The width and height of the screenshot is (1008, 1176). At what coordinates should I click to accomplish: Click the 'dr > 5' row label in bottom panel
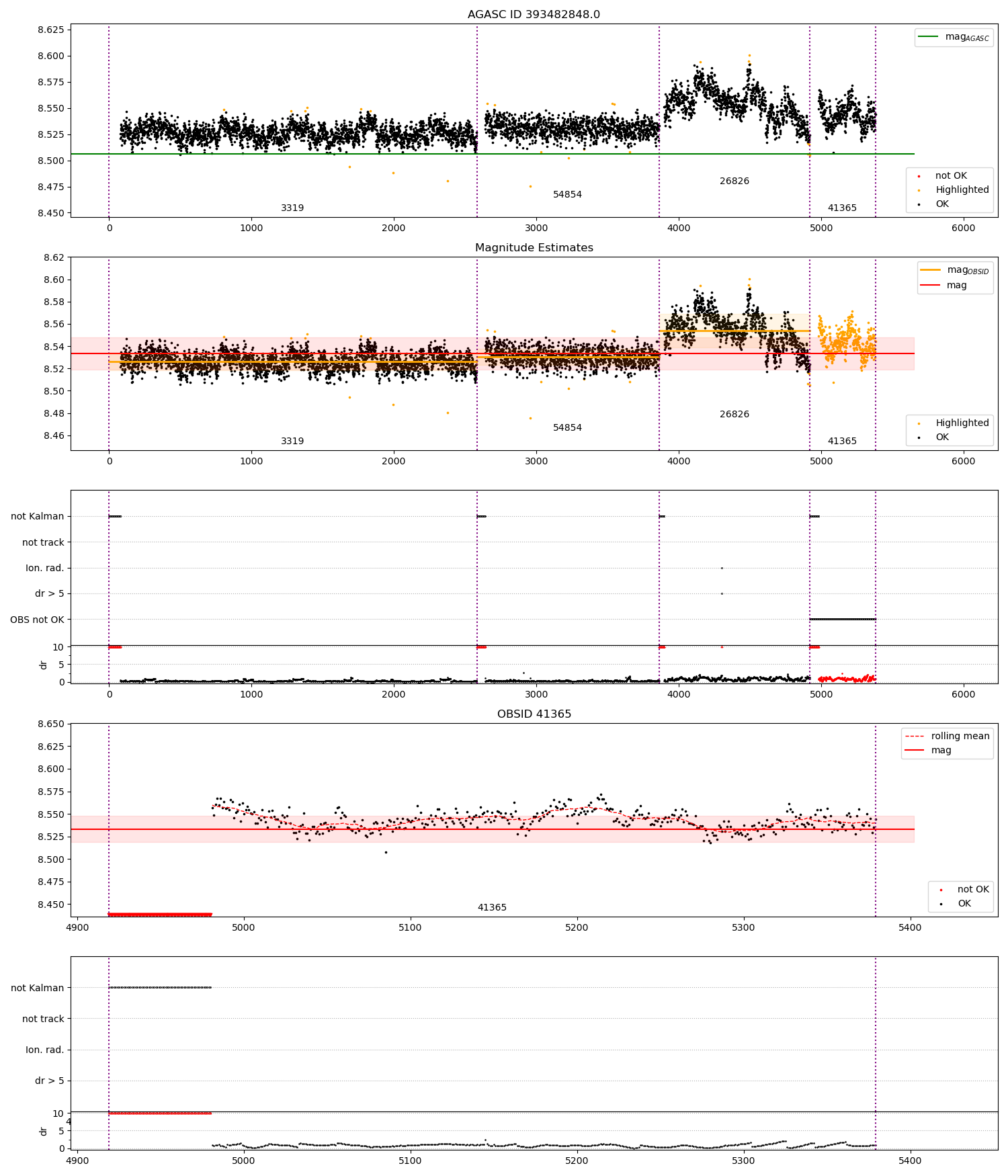coord(49,1081)
